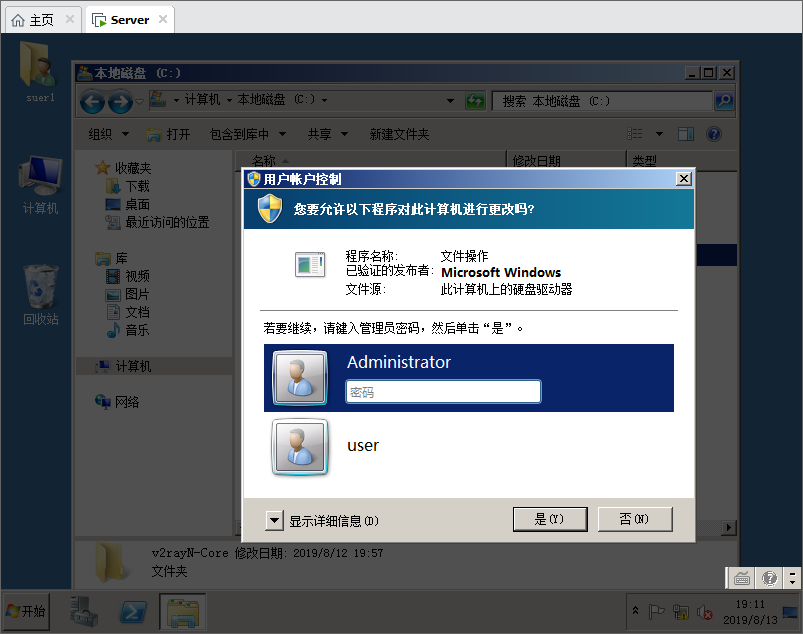
Task: Click the 否(N) button
Action: pyautogui.click(x=635, y=519)
